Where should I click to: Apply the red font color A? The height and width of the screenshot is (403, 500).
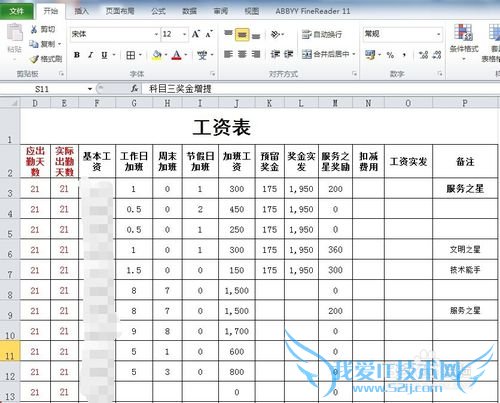click(177, 55)
